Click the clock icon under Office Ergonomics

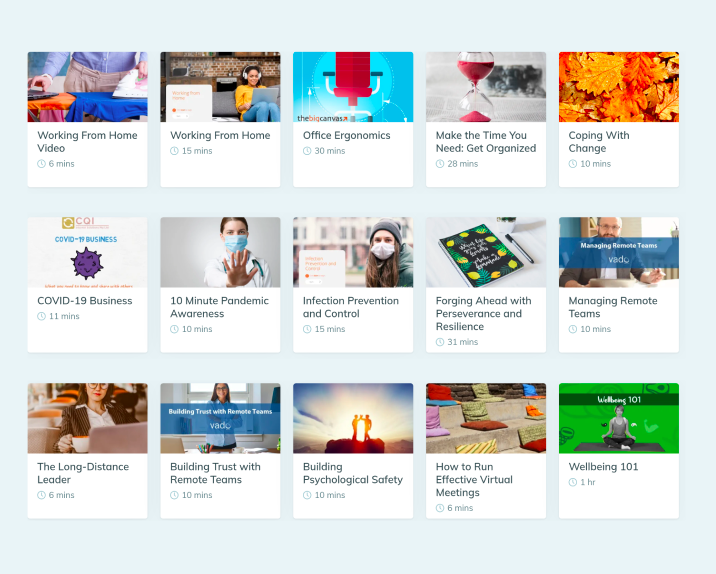307,151
